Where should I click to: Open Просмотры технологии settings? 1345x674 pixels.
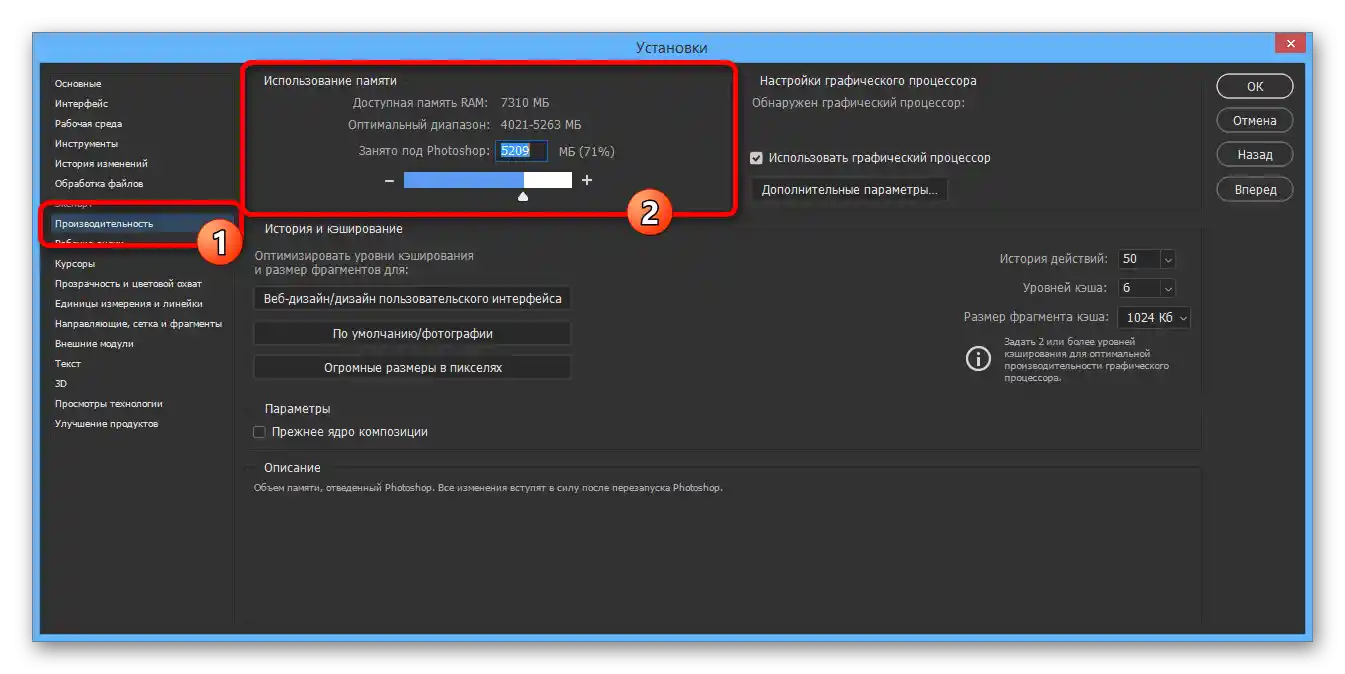click(x=109, y=404)
